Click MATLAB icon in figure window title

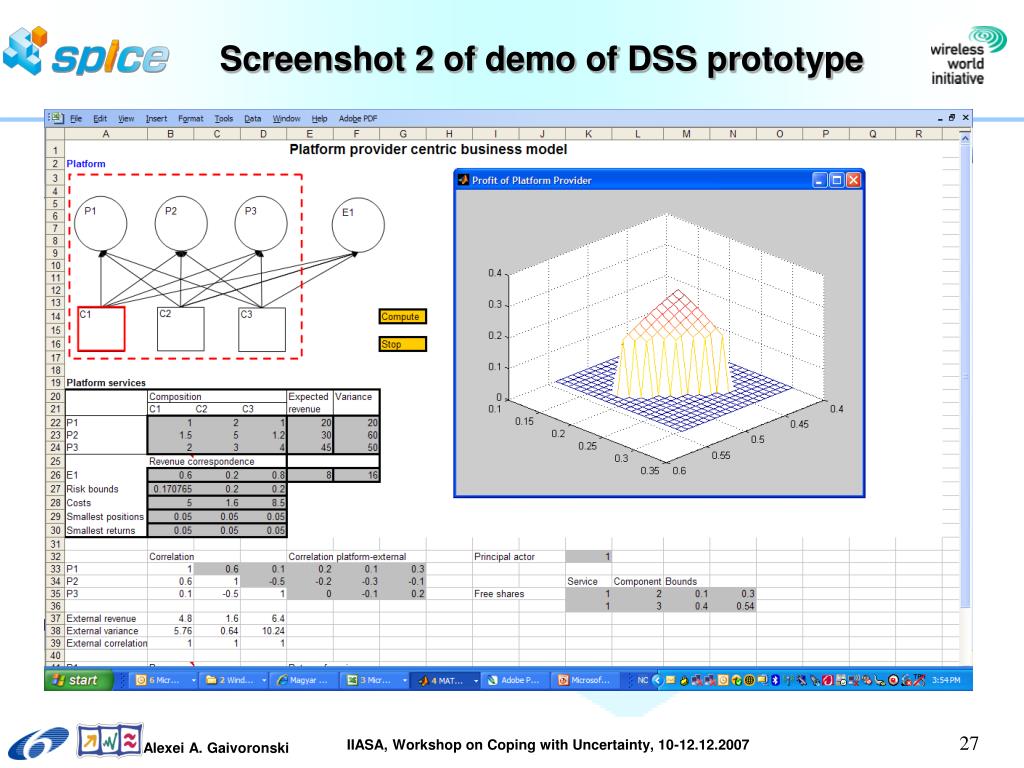click(463, 180)
